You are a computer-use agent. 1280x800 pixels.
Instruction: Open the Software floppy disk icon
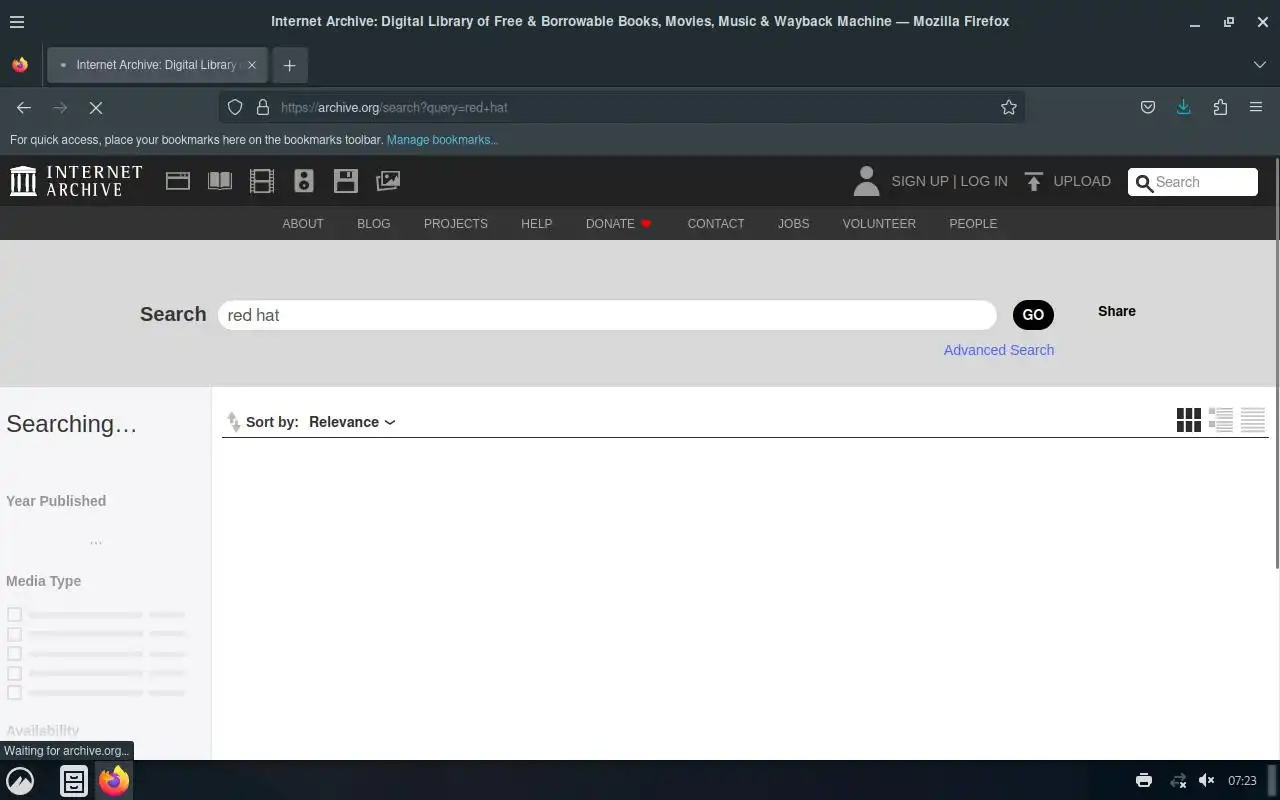click(x=346, y=181)
